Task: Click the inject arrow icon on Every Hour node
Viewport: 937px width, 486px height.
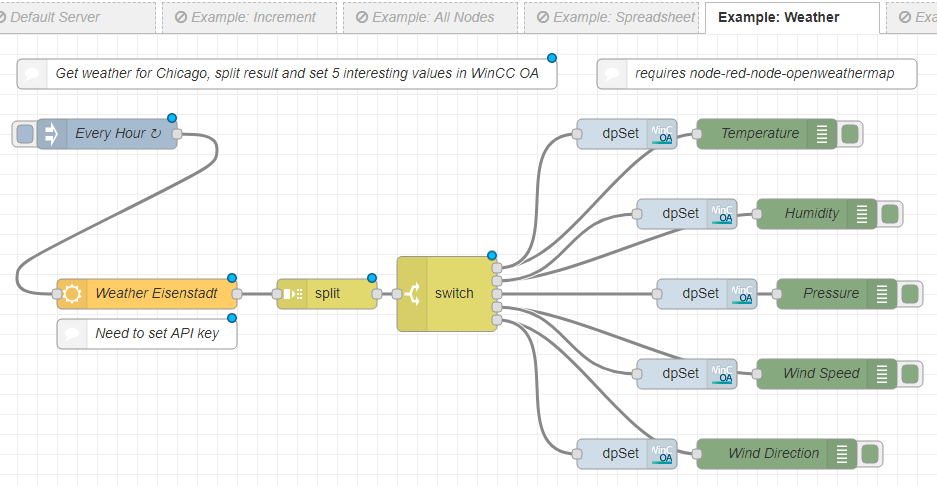Action: pos(52,134)
